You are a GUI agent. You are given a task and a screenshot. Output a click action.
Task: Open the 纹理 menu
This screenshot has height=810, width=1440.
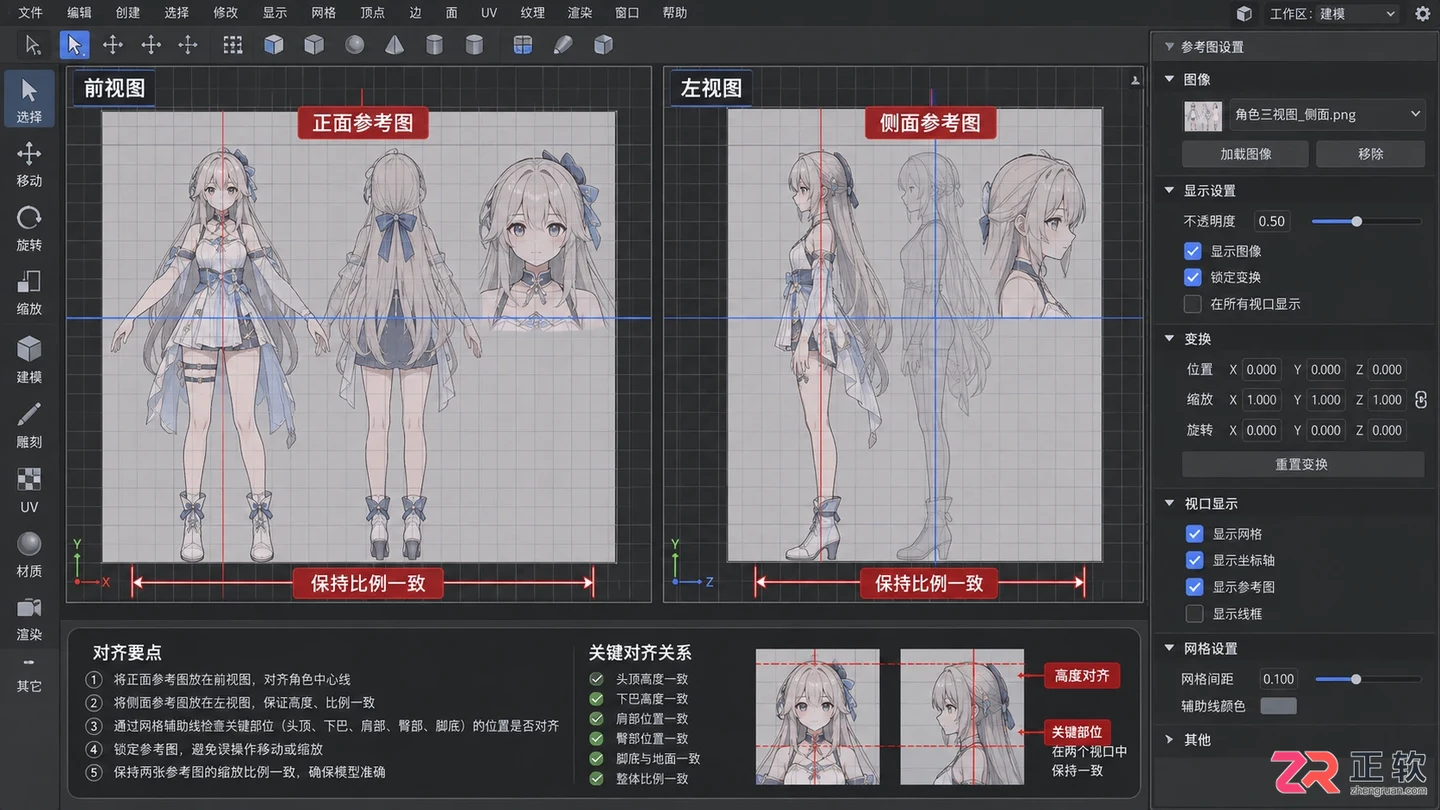pos(532,13)
